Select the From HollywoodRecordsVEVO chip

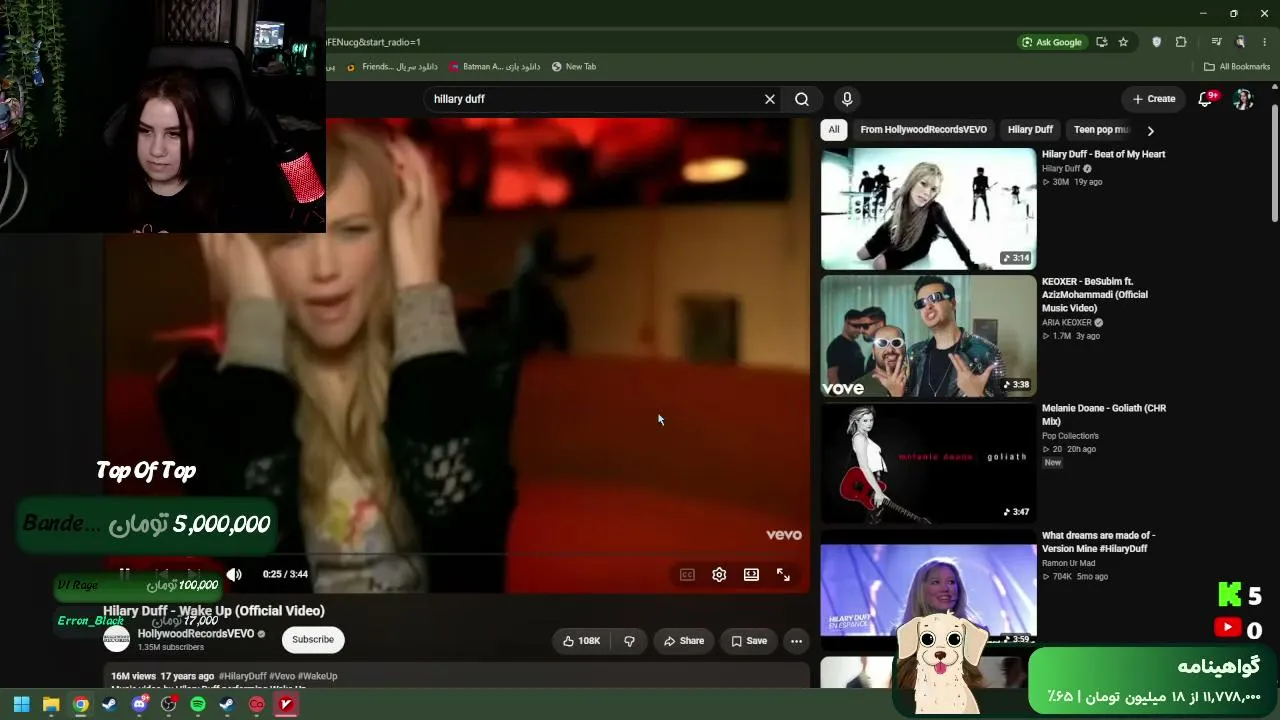(923, 130)
